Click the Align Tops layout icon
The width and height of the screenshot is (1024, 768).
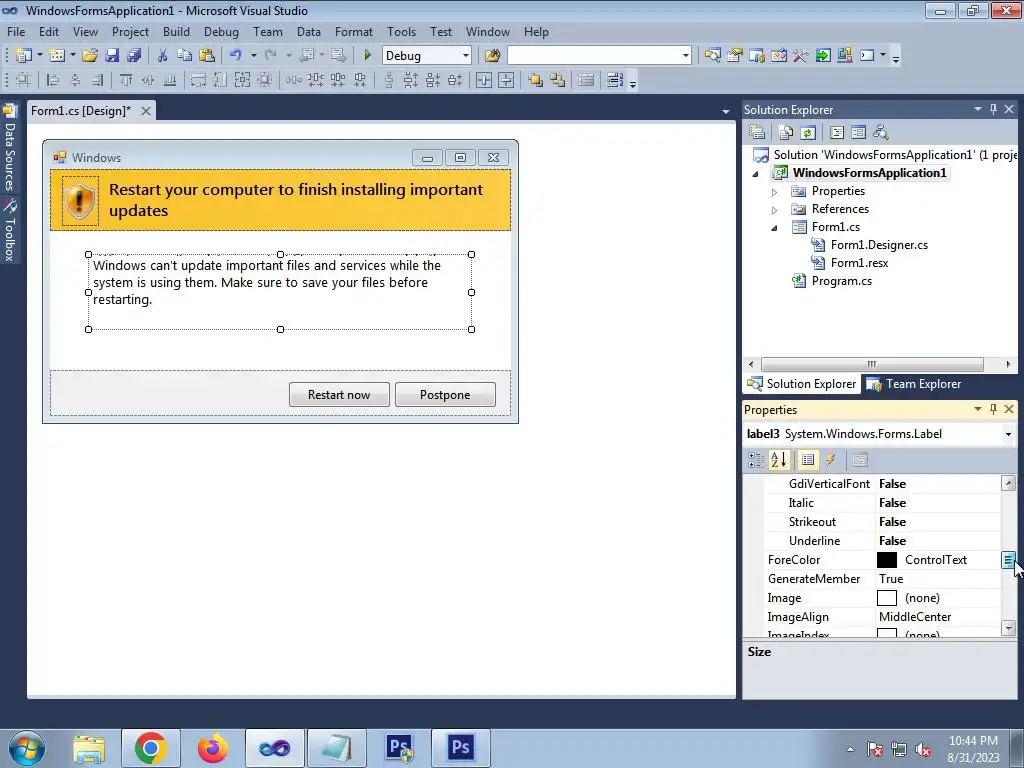click(x=125, y=80)
